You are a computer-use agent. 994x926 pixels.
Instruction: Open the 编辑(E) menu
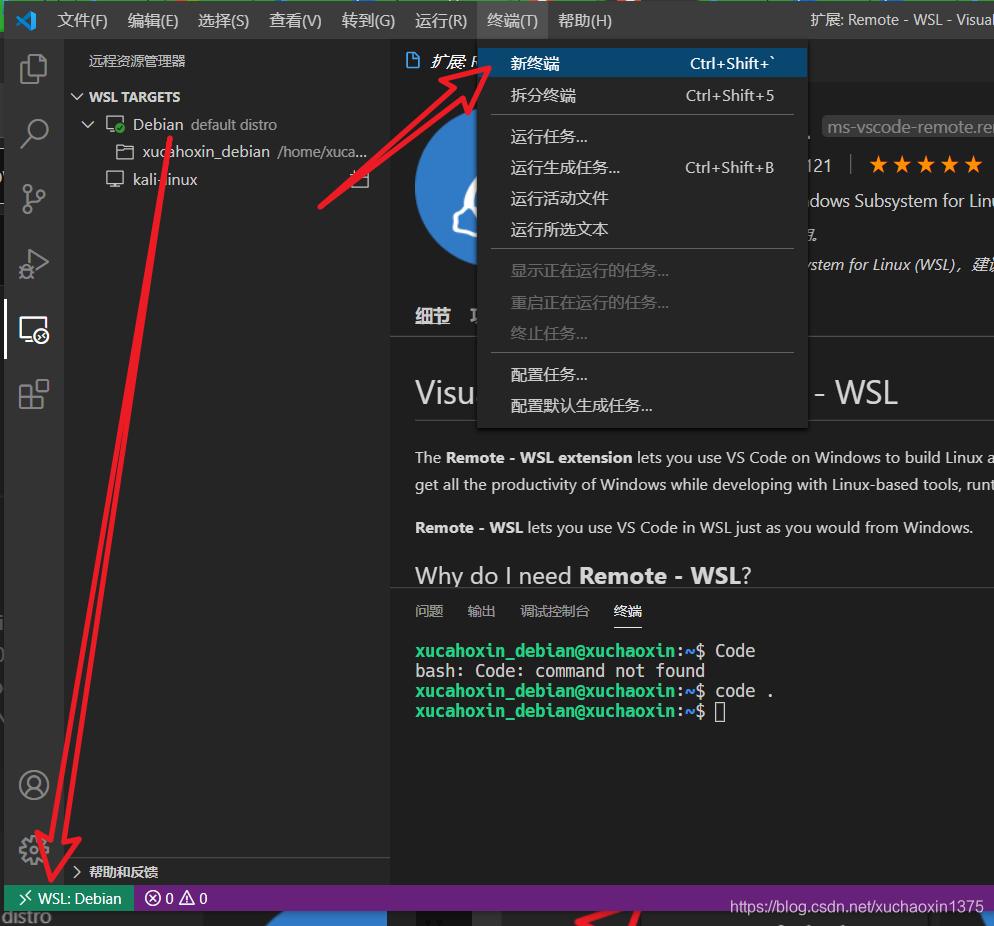(153, 21)
